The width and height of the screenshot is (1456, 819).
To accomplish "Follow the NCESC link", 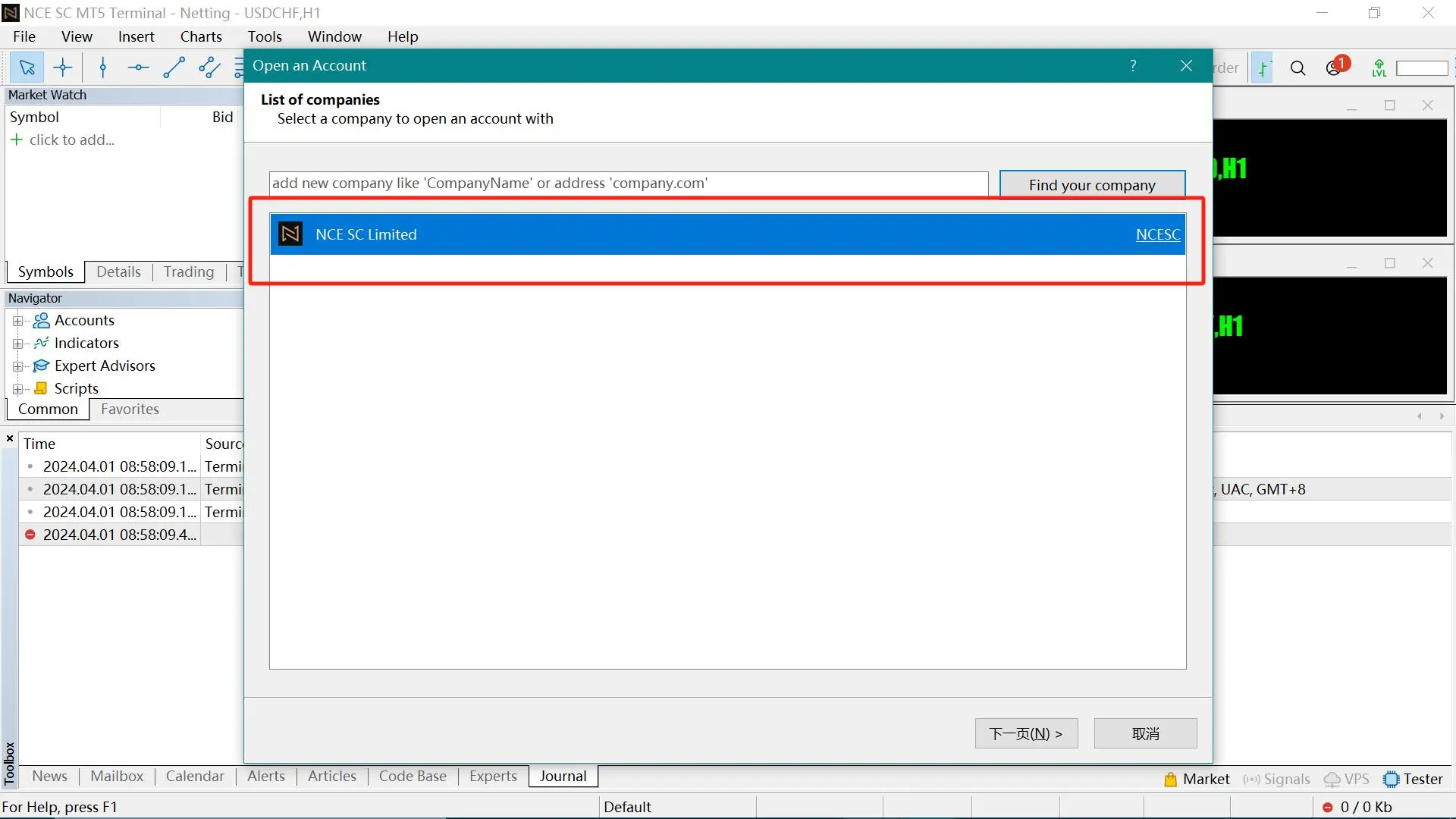I will (x=1158, y=234).
